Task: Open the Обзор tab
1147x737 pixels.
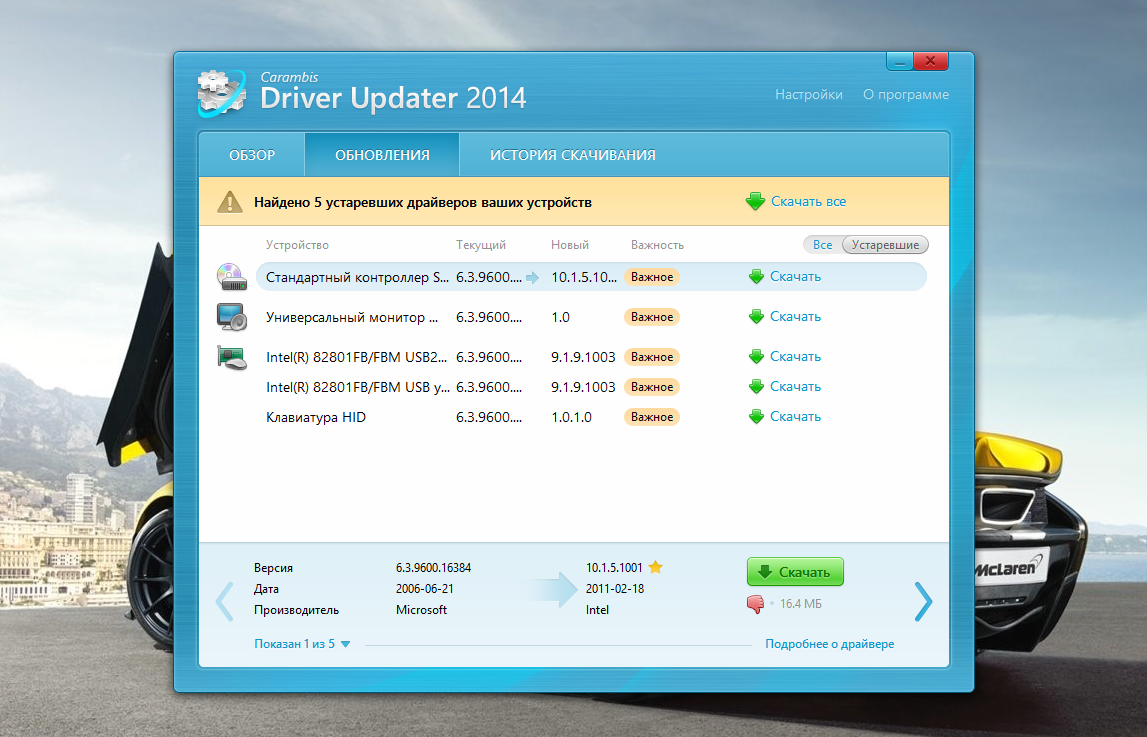Action: pos(251,155)
